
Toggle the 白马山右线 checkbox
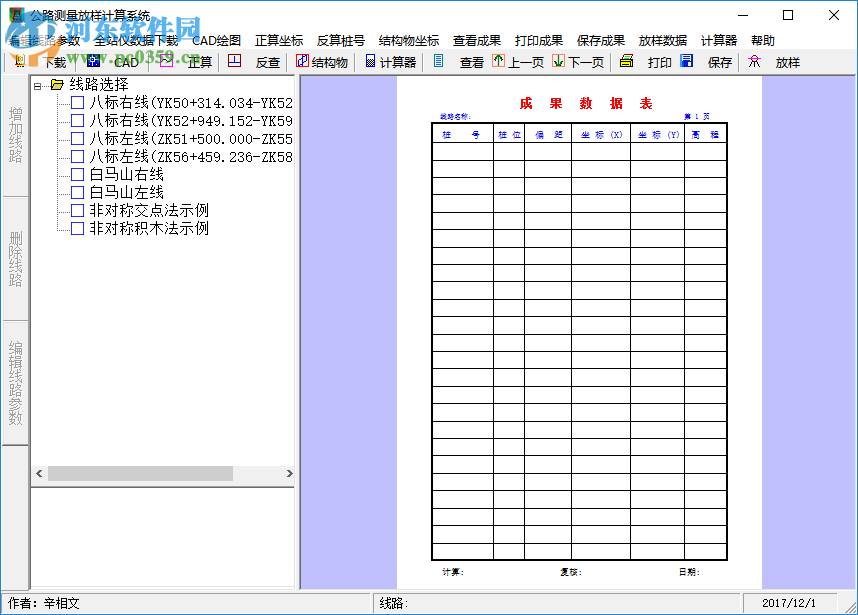78,175
